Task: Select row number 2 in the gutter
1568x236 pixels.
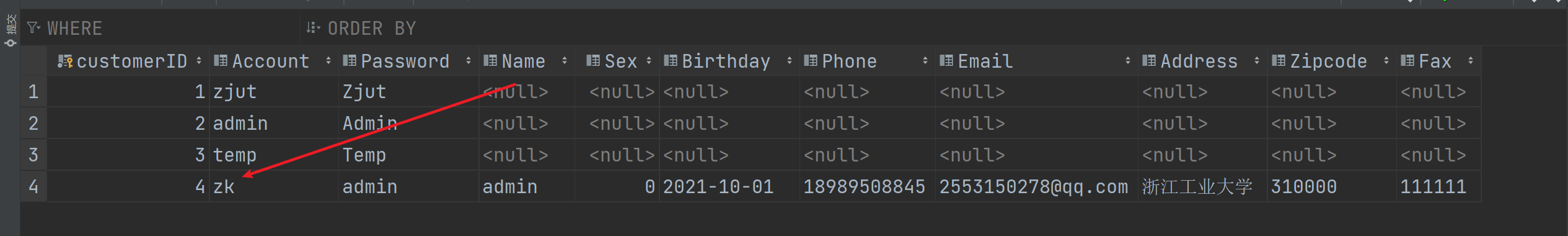Action: (33, 123)
